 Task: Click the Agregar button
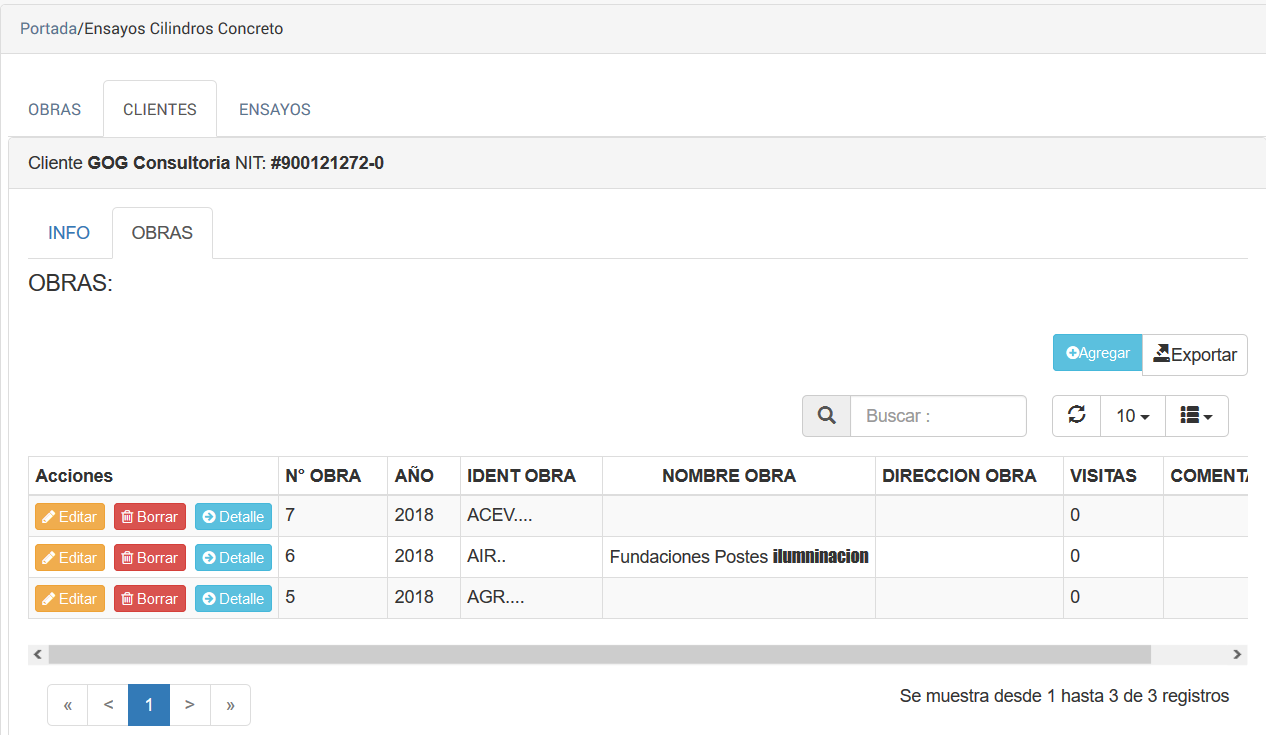click(1097, 353)
